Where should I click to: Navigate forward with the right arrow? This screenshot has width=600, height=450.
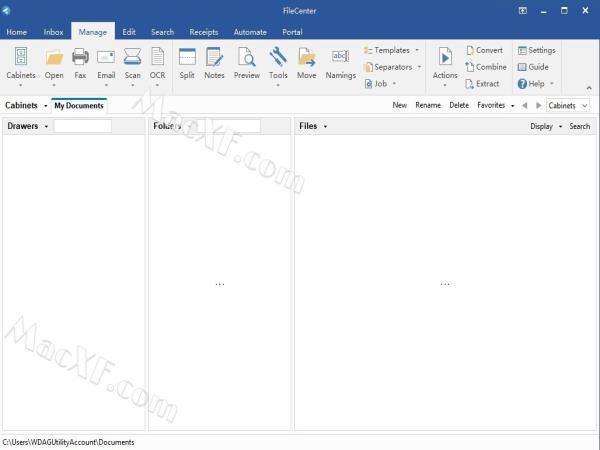click(538, 105)
